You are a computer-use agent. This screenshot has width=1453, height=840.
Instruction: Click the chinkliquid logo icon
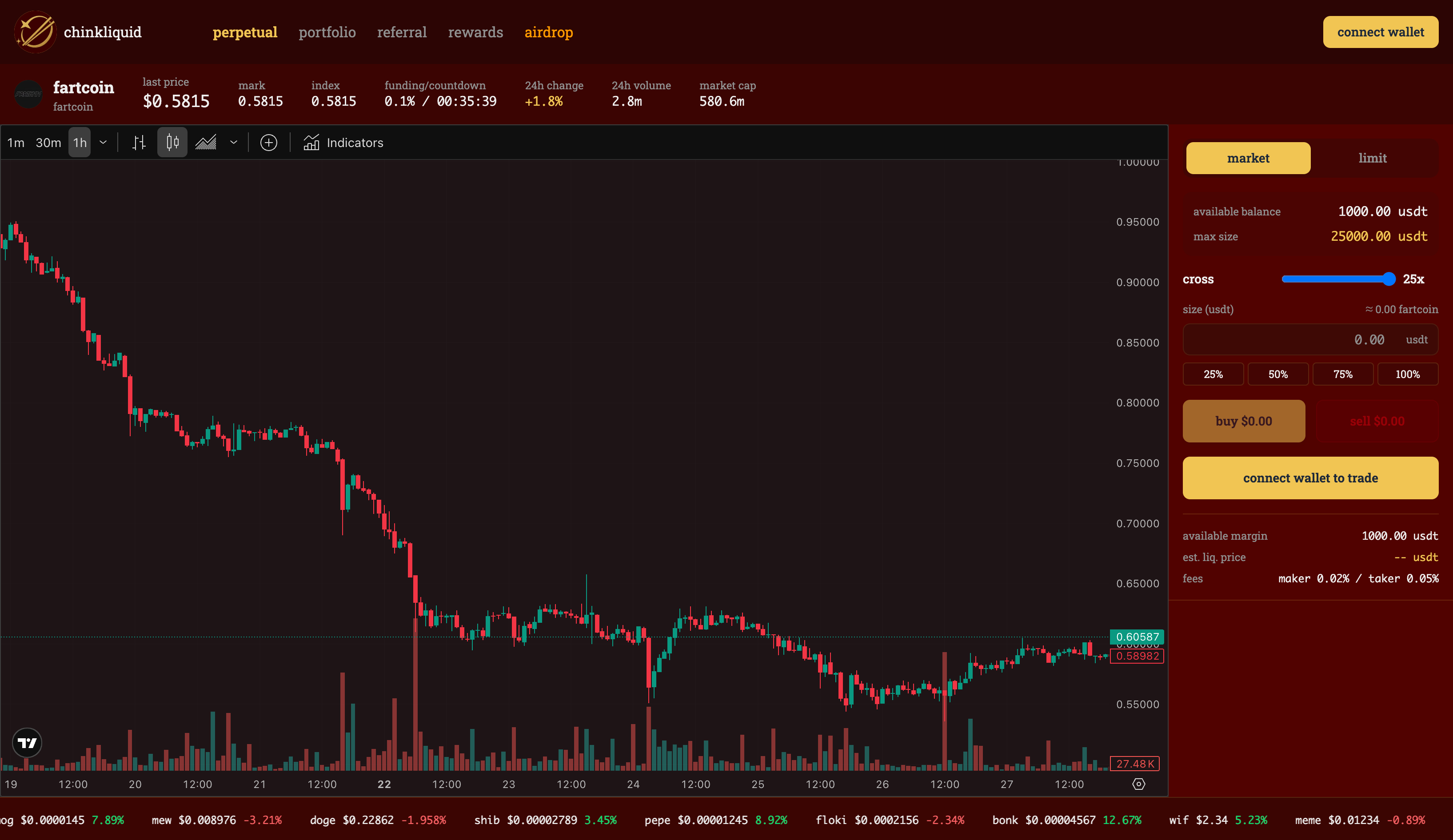pyautogui.click(x=35, y=32)
